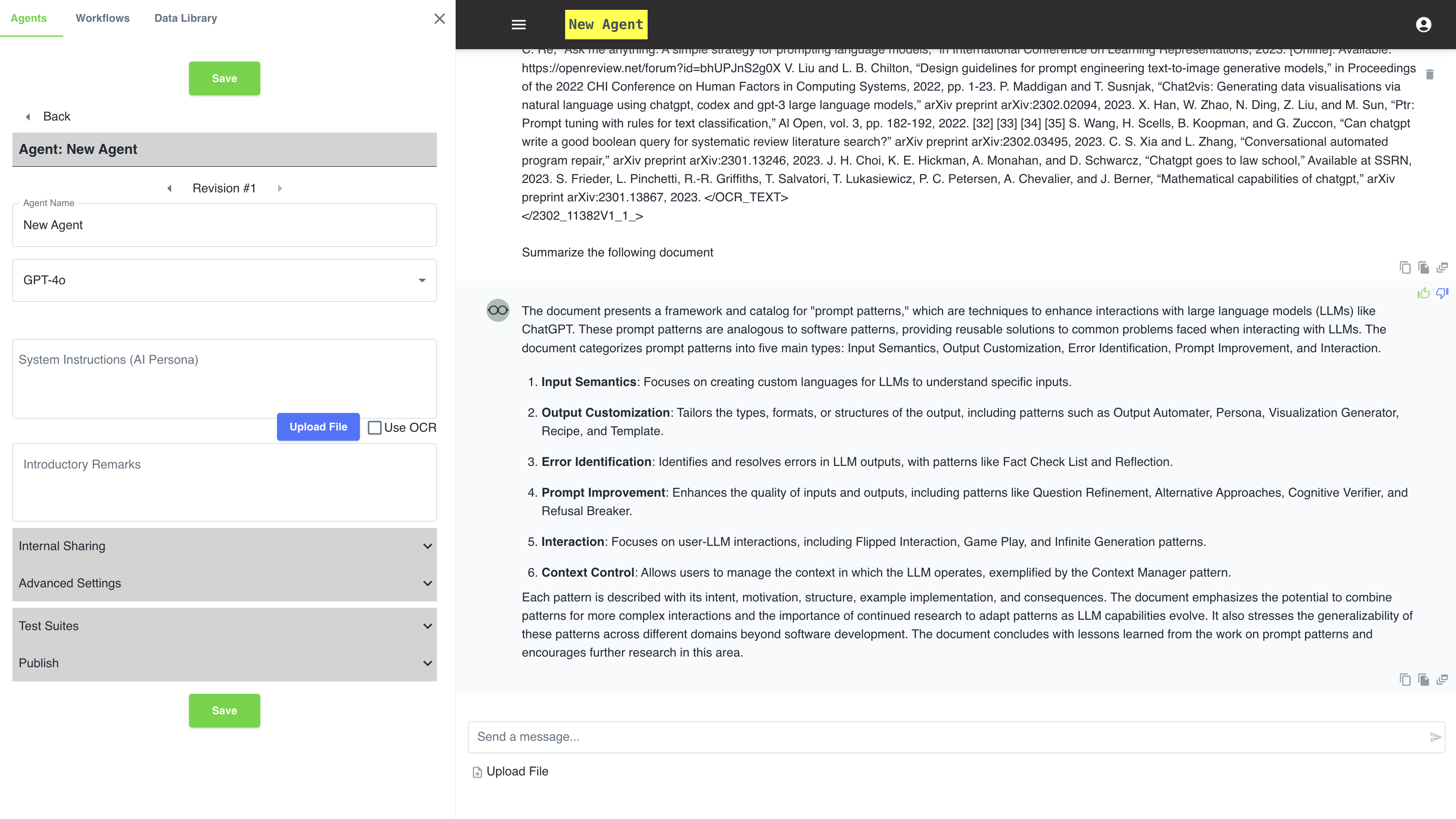Click the 'Input Semantics' list item

(x=806, y=382)
